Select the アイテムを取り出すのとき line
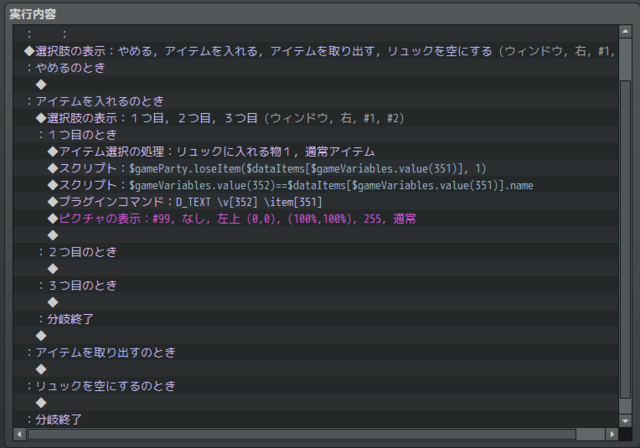 pos(316,352)
